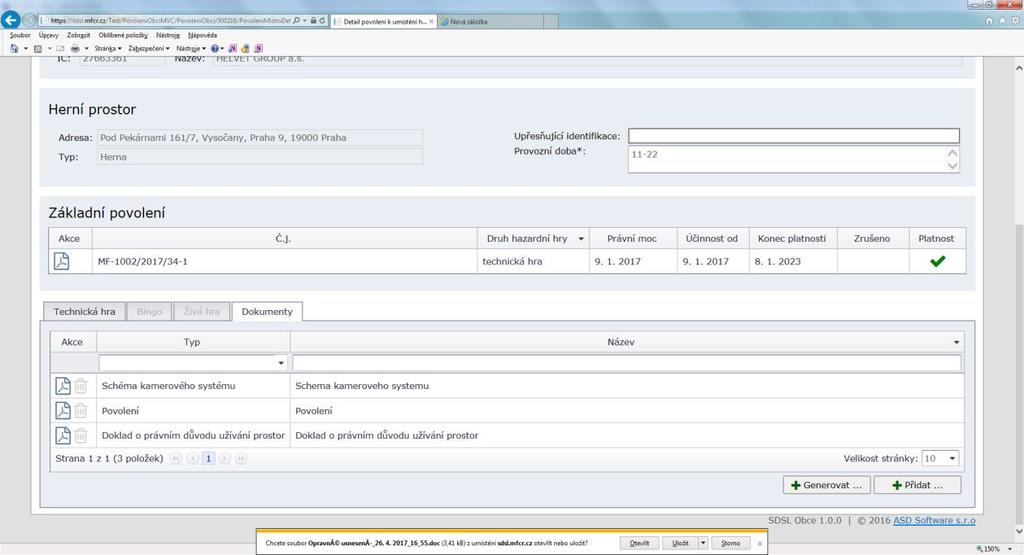Open PDF of permit MF-1002/2017/34-1

click(x=61, y=261)
